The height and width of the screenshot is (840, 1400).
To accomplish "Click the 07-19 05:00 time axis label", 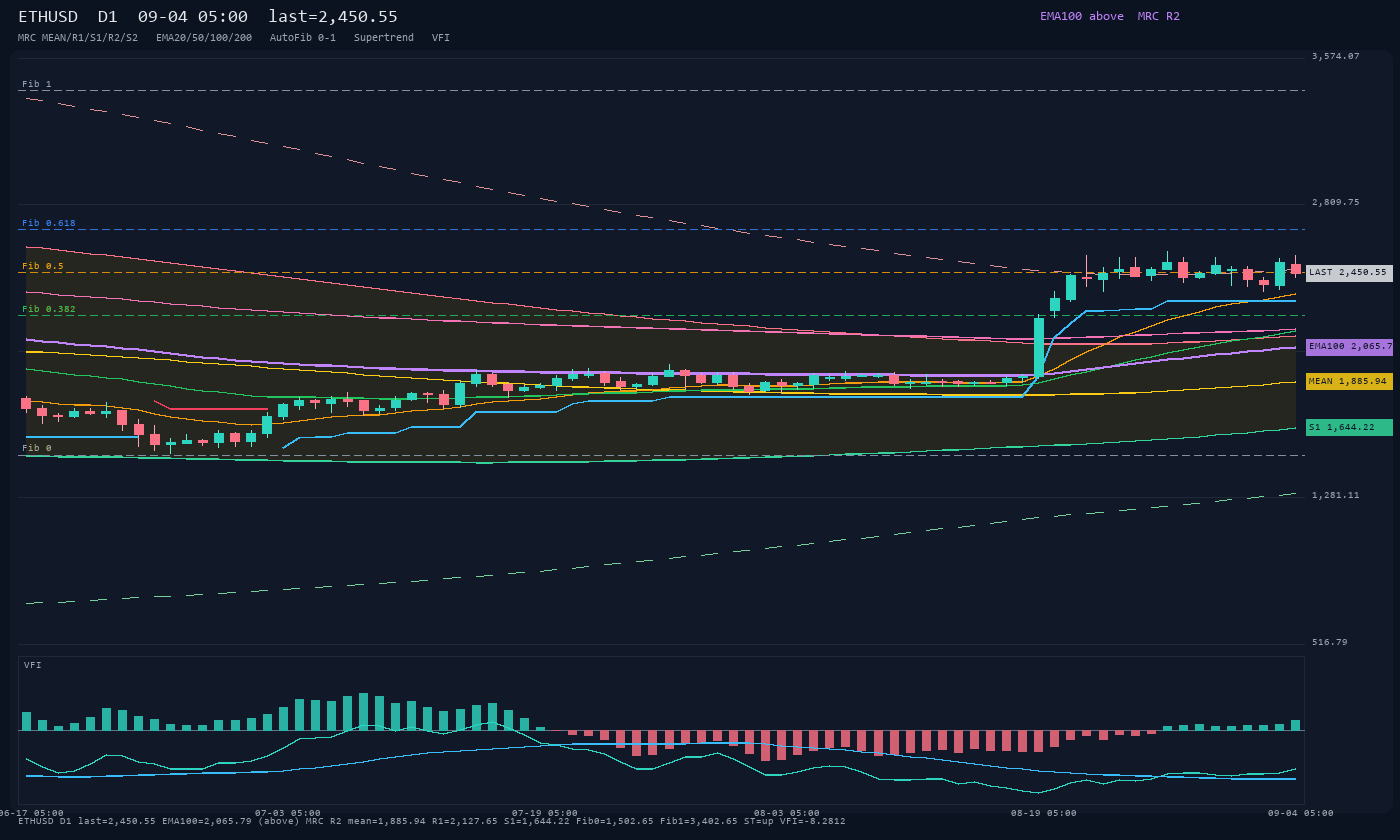I will [545, 813].
